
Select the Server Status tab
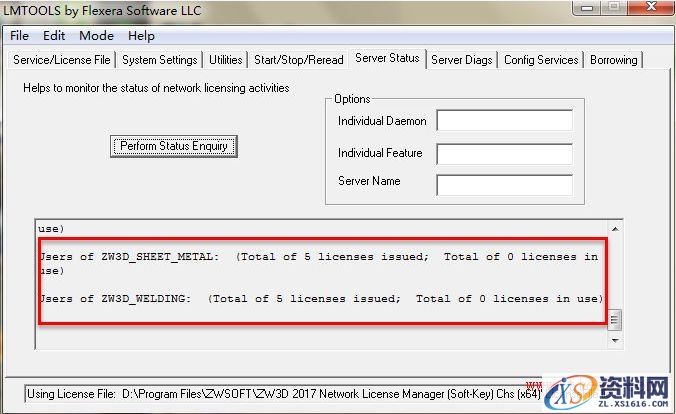387,59
